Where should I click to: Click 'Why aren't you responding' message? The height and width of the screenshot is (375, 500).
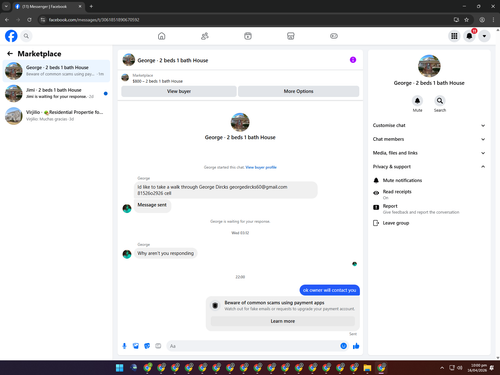[165, 253]
